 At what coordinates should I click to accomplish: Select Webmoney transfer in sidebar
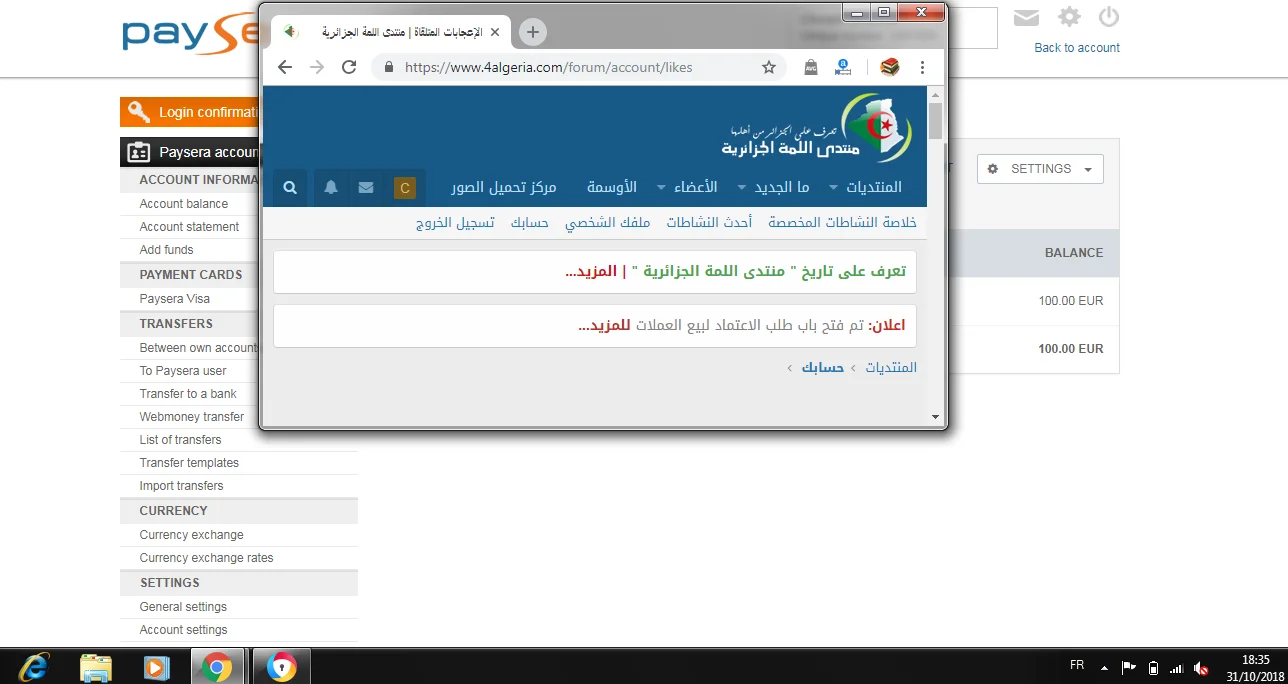coord(192,417)
